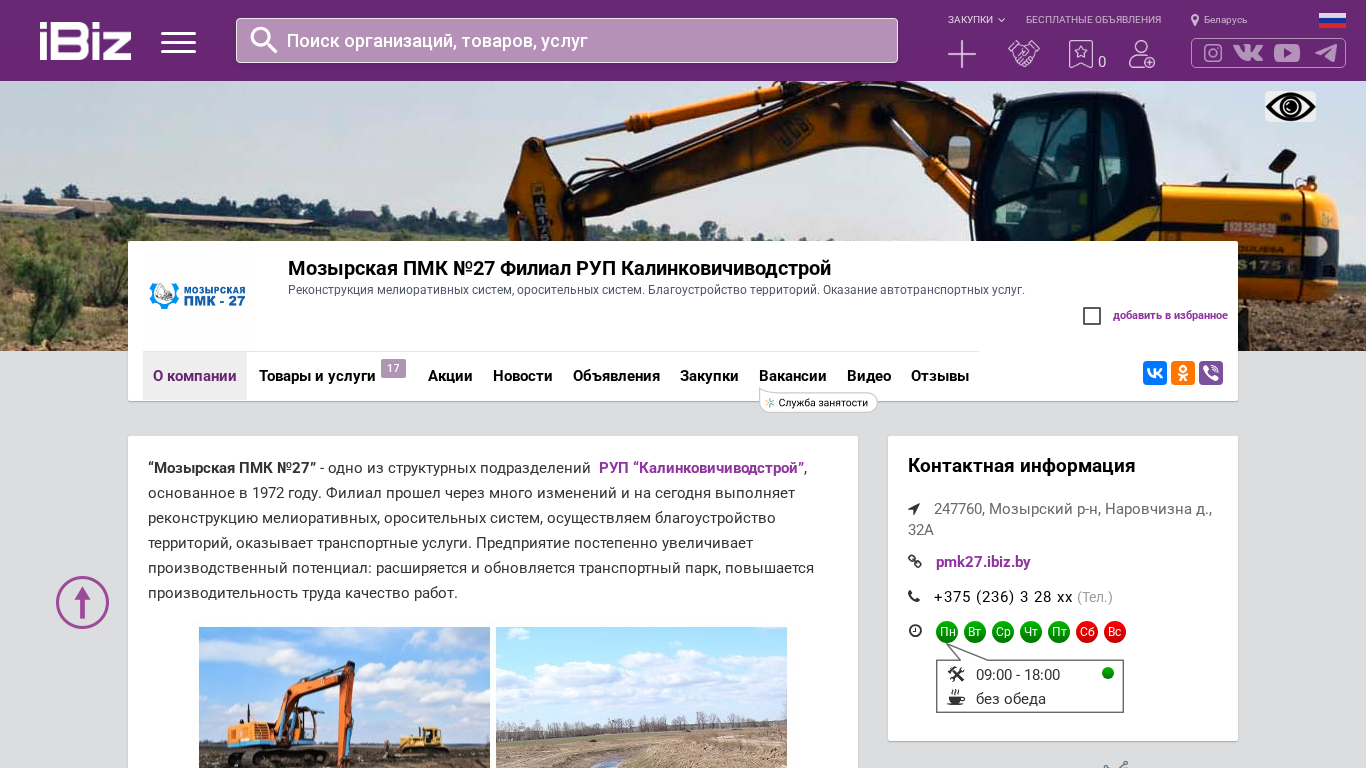Open the Беларусь location selector
Image resolution: width=1366 pixels, height=768 pixels.
1219,20
